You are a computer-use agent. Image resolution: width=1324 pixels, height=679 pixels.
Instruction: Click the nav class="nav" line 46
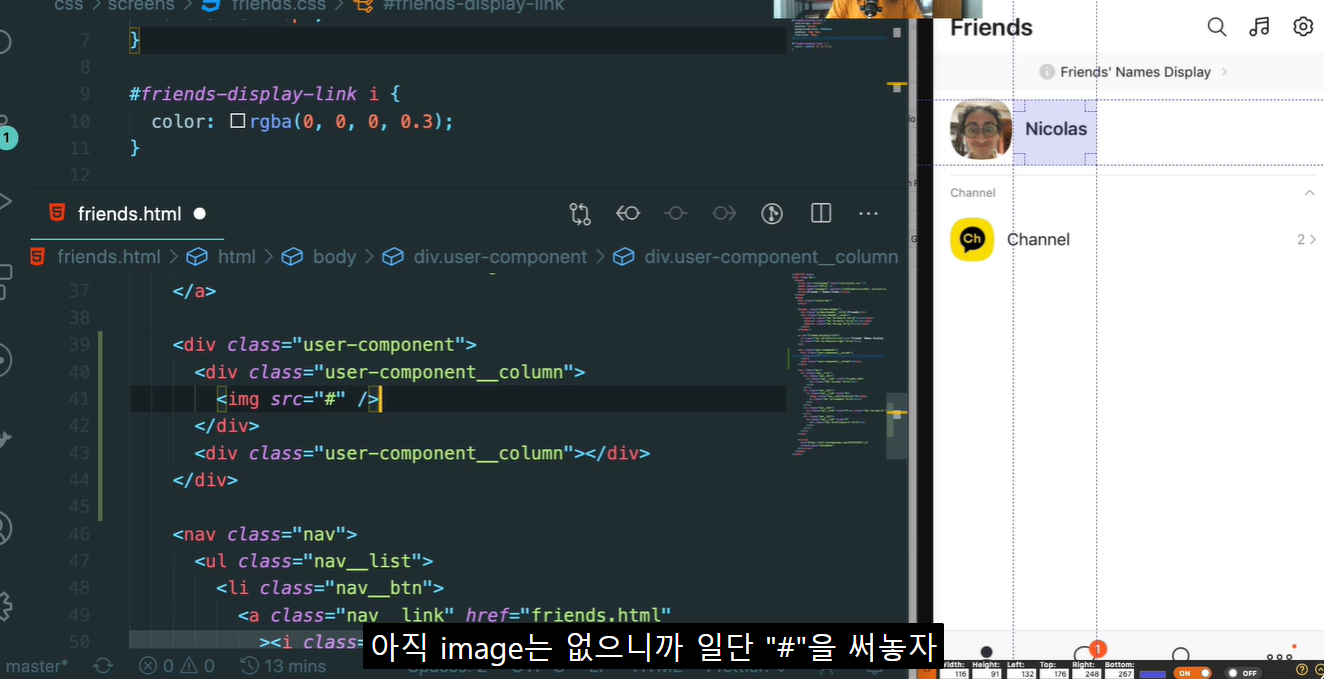[x=264, y=534]
